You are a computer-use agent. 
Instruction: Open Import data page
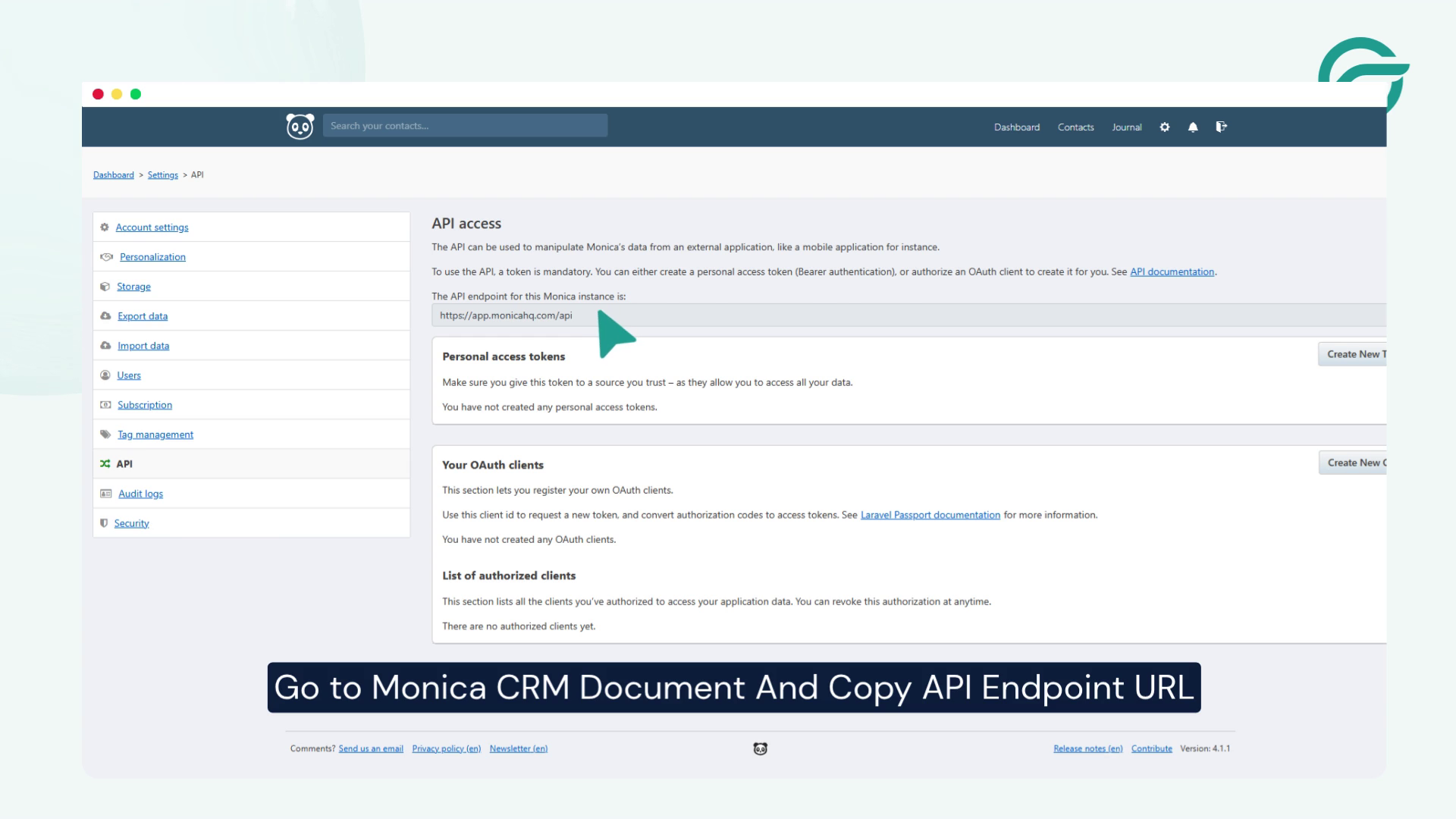click(x=143, y=345)
